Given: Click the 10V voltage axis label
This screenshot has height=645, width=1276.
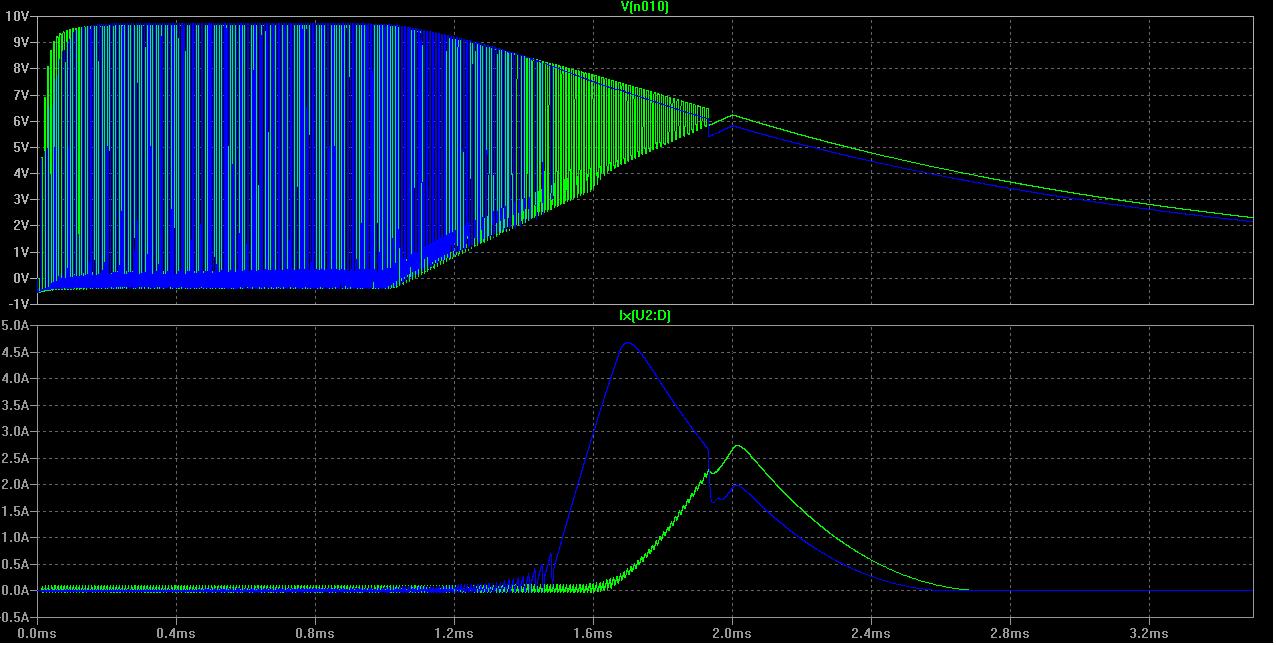Looking at the screenshot, I should (18, 16).
